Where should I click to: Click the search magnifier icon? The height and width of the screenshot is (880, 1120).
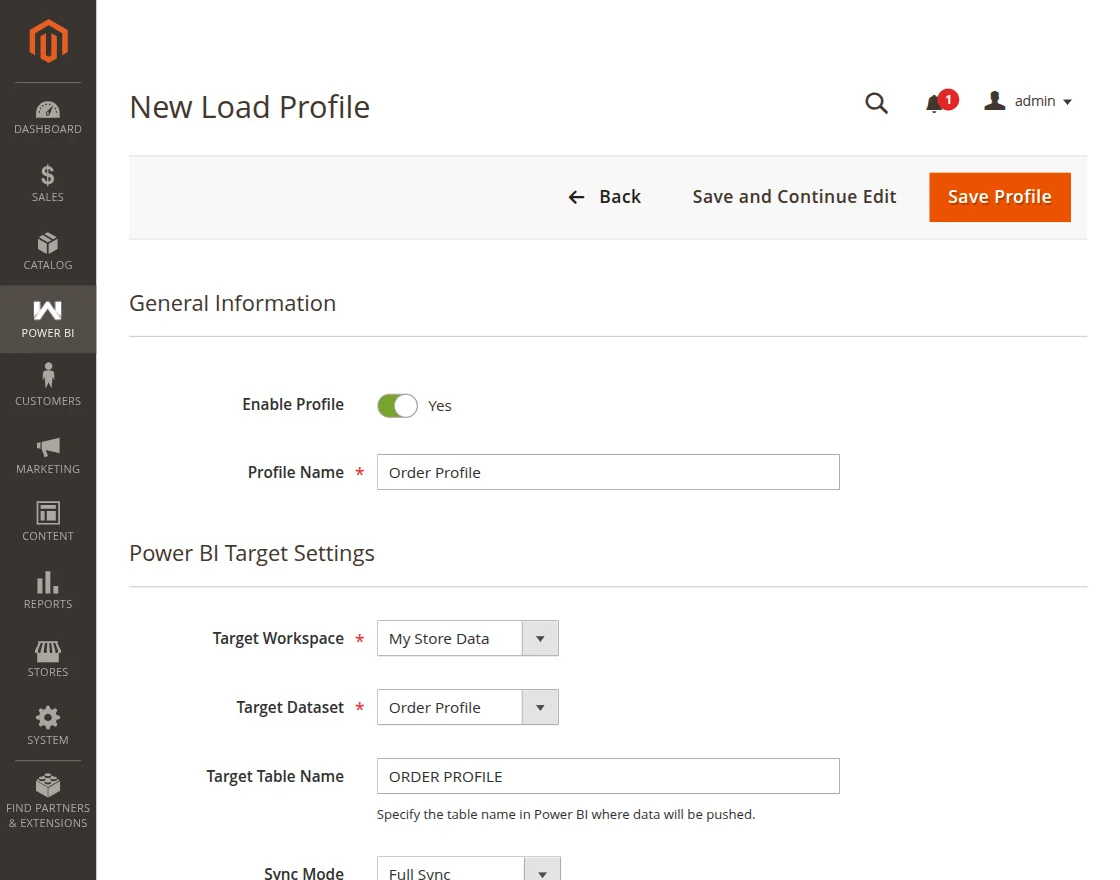(876, 103)
